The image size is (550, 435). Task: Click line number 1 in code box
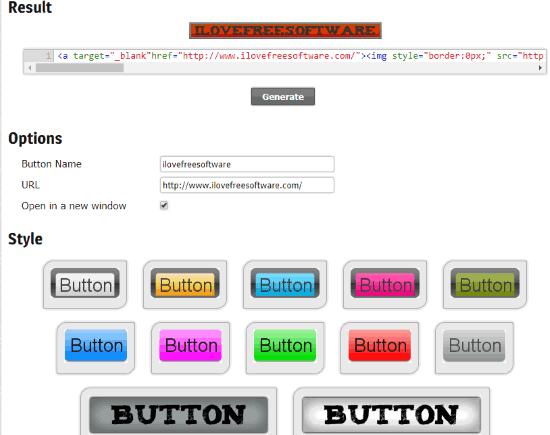pos(48,56)
